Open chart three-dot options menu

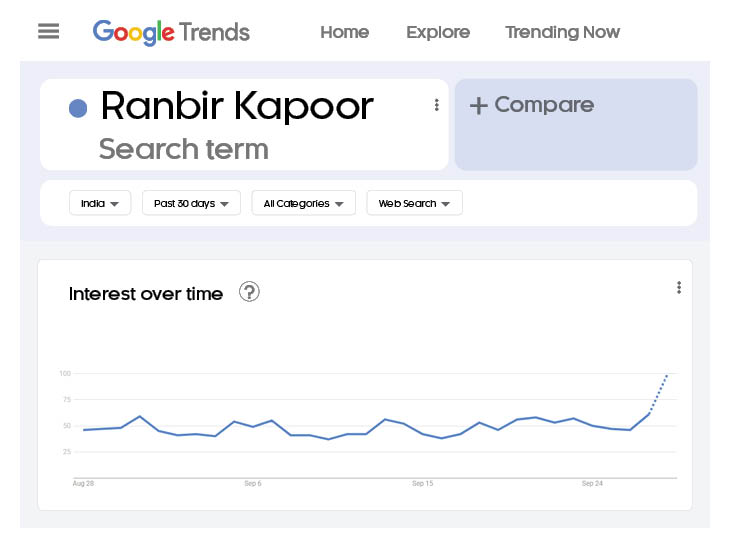[x=679, y=288]
